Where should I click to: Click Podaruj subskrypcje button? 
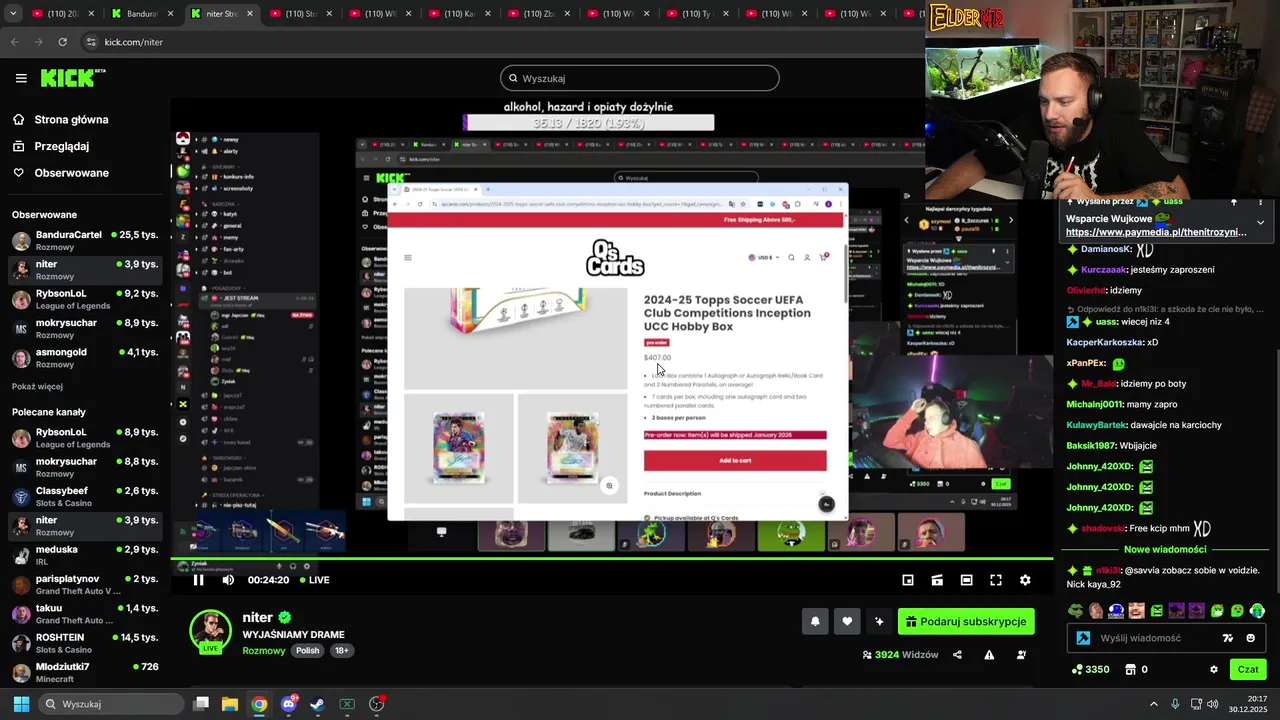966,621
